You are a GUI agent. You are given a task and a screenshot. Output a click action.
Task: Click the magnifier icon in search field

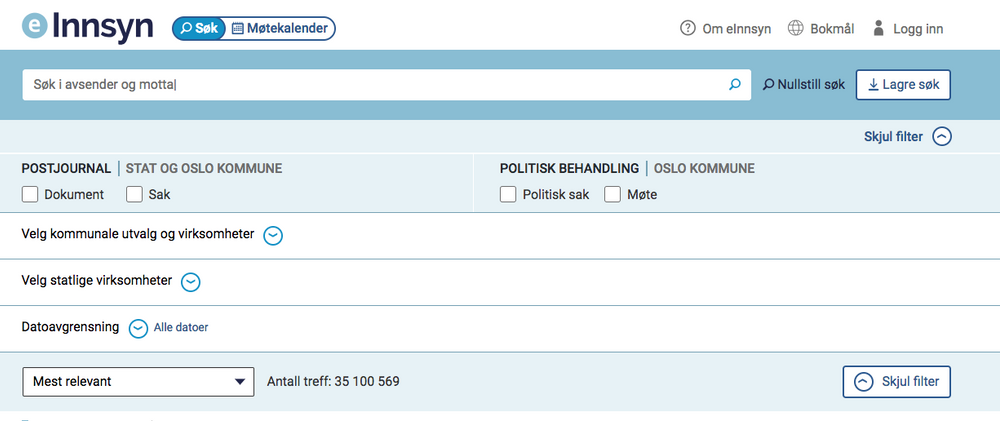pyautogui.click(x=735, y=84)
